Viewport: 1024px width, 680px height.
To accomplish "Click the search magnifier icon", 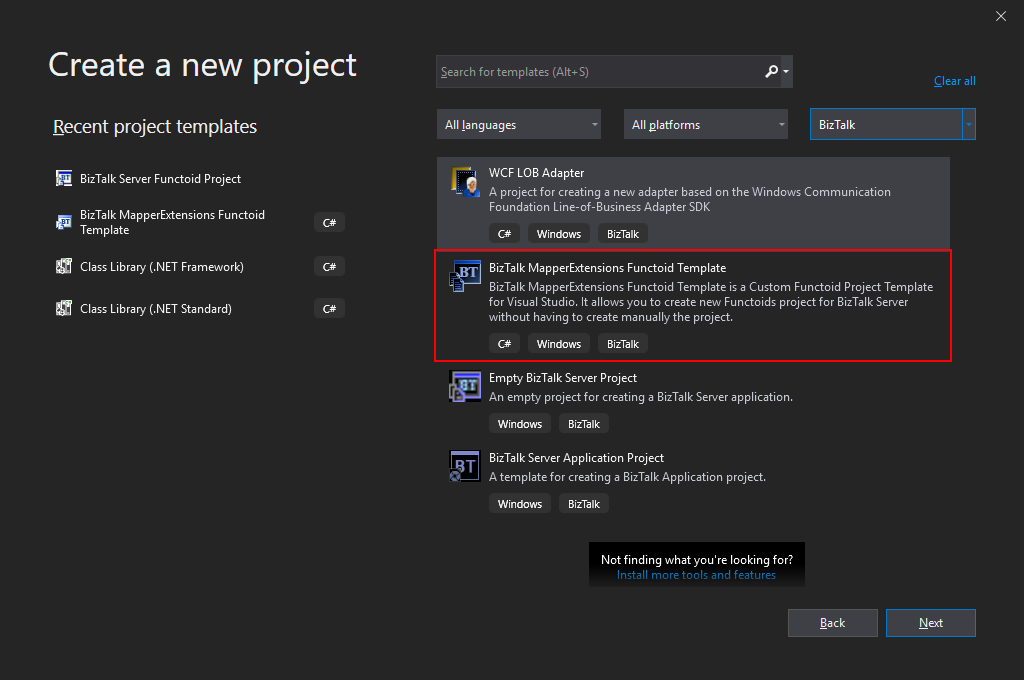I will 771,72.
